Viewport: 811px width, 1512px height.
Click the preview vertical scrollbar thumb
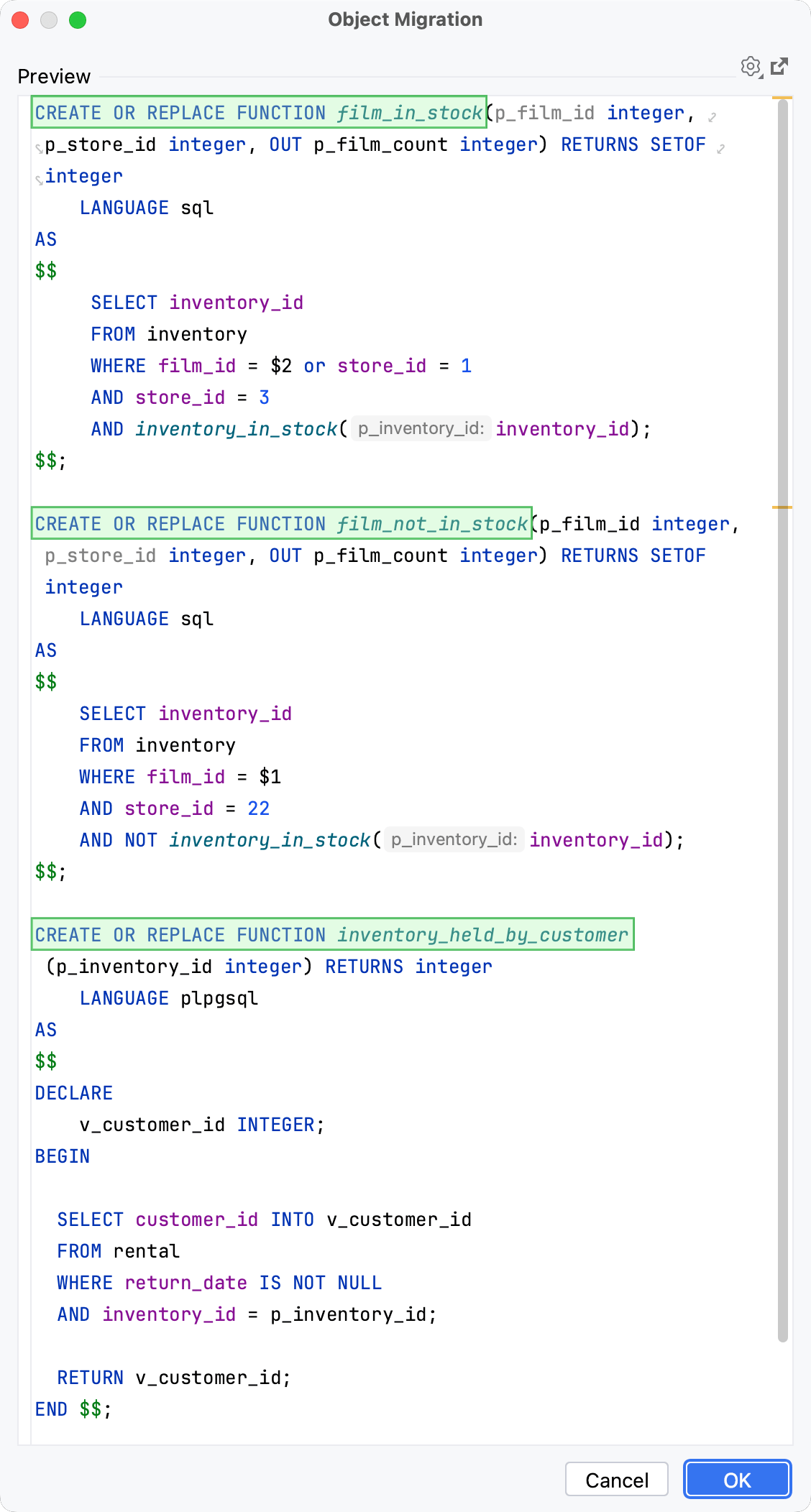pos(783,719)
